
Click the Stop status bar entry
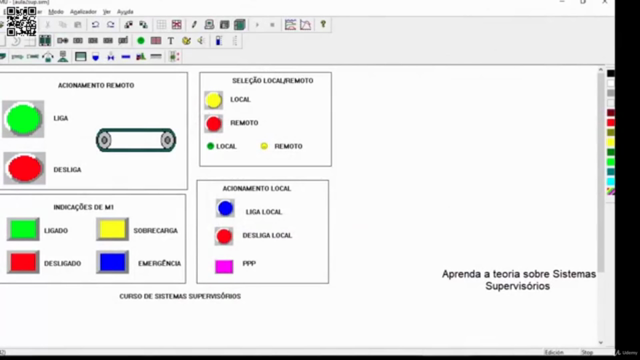[x=587, y=352]
